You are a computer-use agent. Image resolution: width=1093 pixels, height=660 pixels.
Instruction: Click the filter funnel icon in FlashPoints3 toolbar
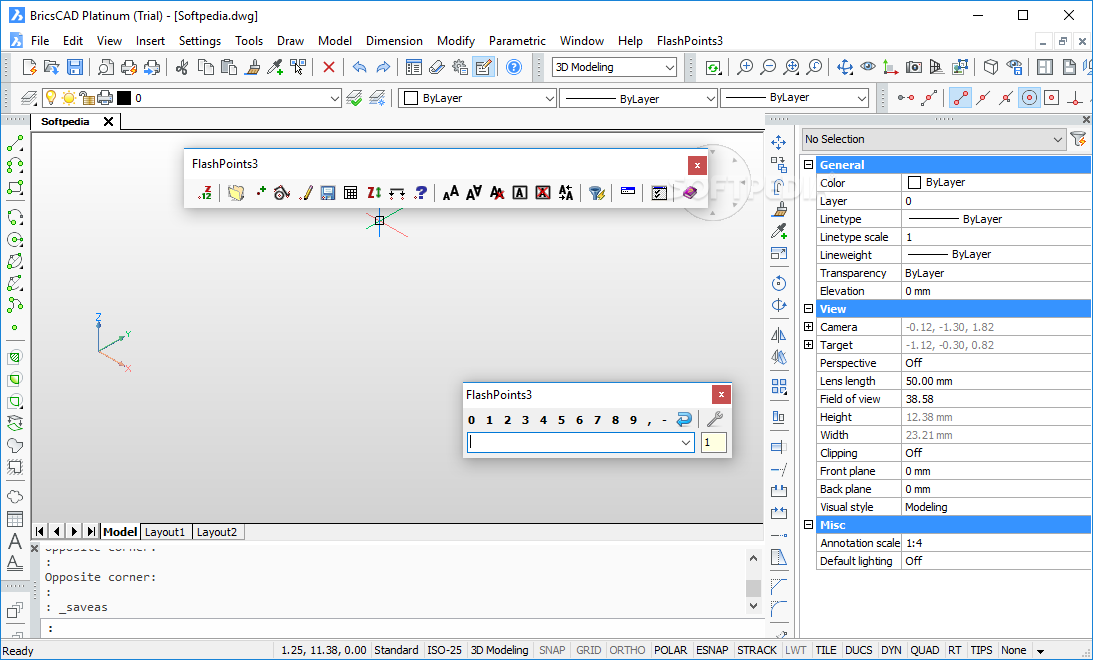[596, 192]
